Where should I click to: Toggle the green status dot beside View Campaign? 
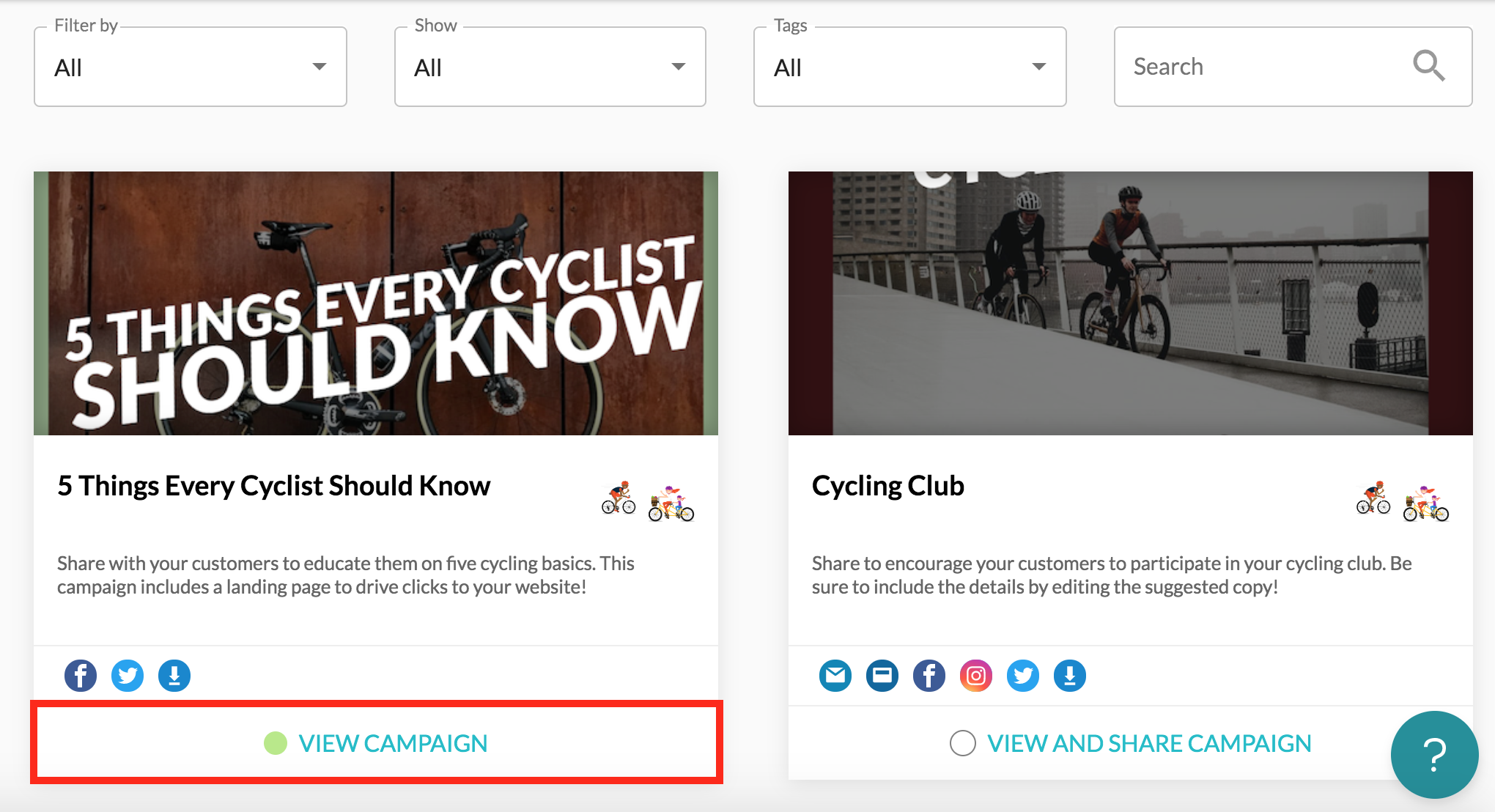(276, 743)
